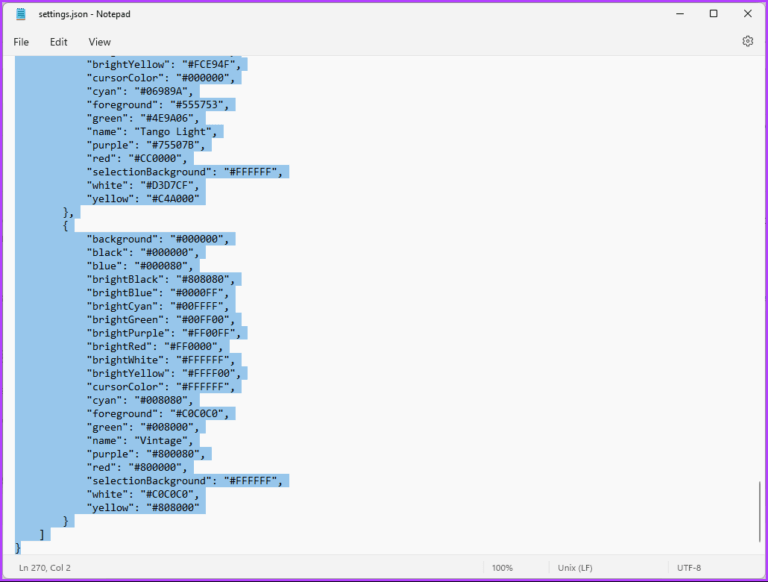Click the "brightBlack": "#808080" line

click(161, 280)
